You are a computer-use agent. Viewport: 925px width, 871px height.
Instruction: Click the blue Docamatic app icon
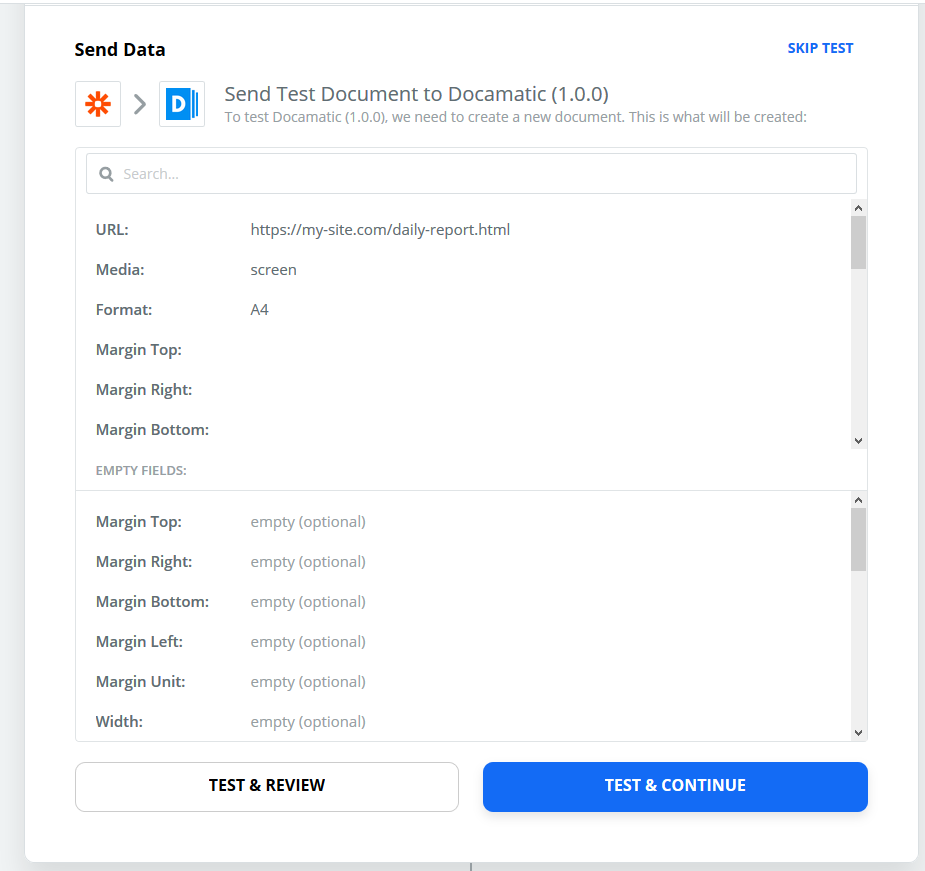click(x=182, y=104)
